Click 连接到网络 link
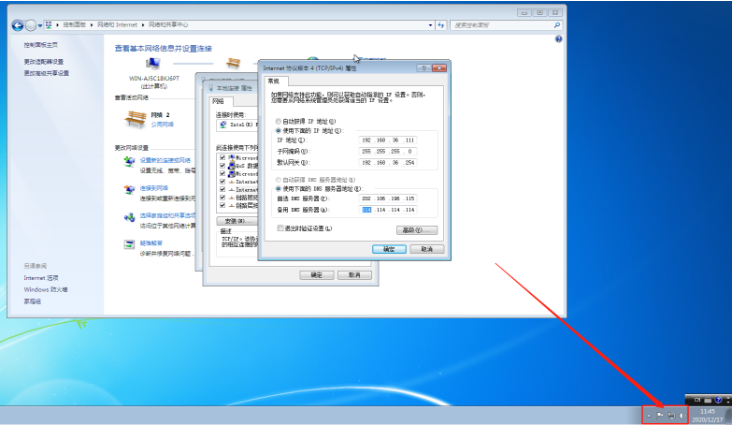735x428 pixels. tap(154, 188)
